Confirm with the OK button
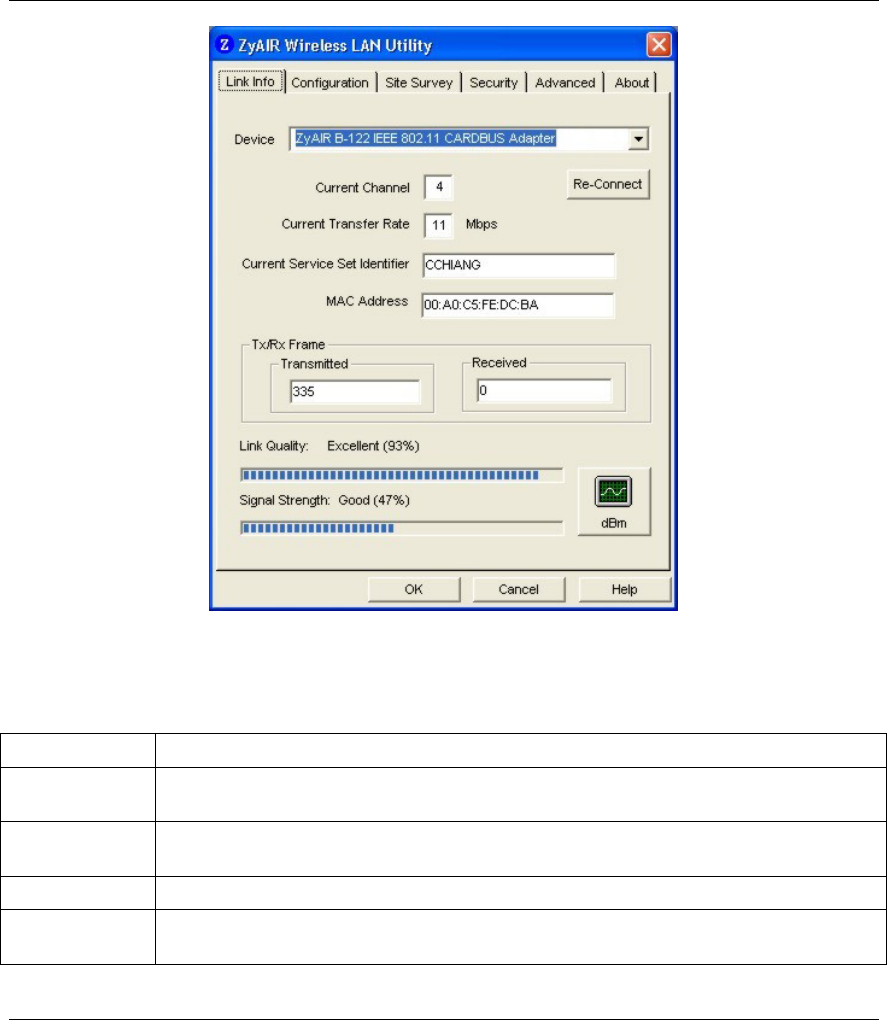The image size is (887, 1020). click(x=414, y=589)
